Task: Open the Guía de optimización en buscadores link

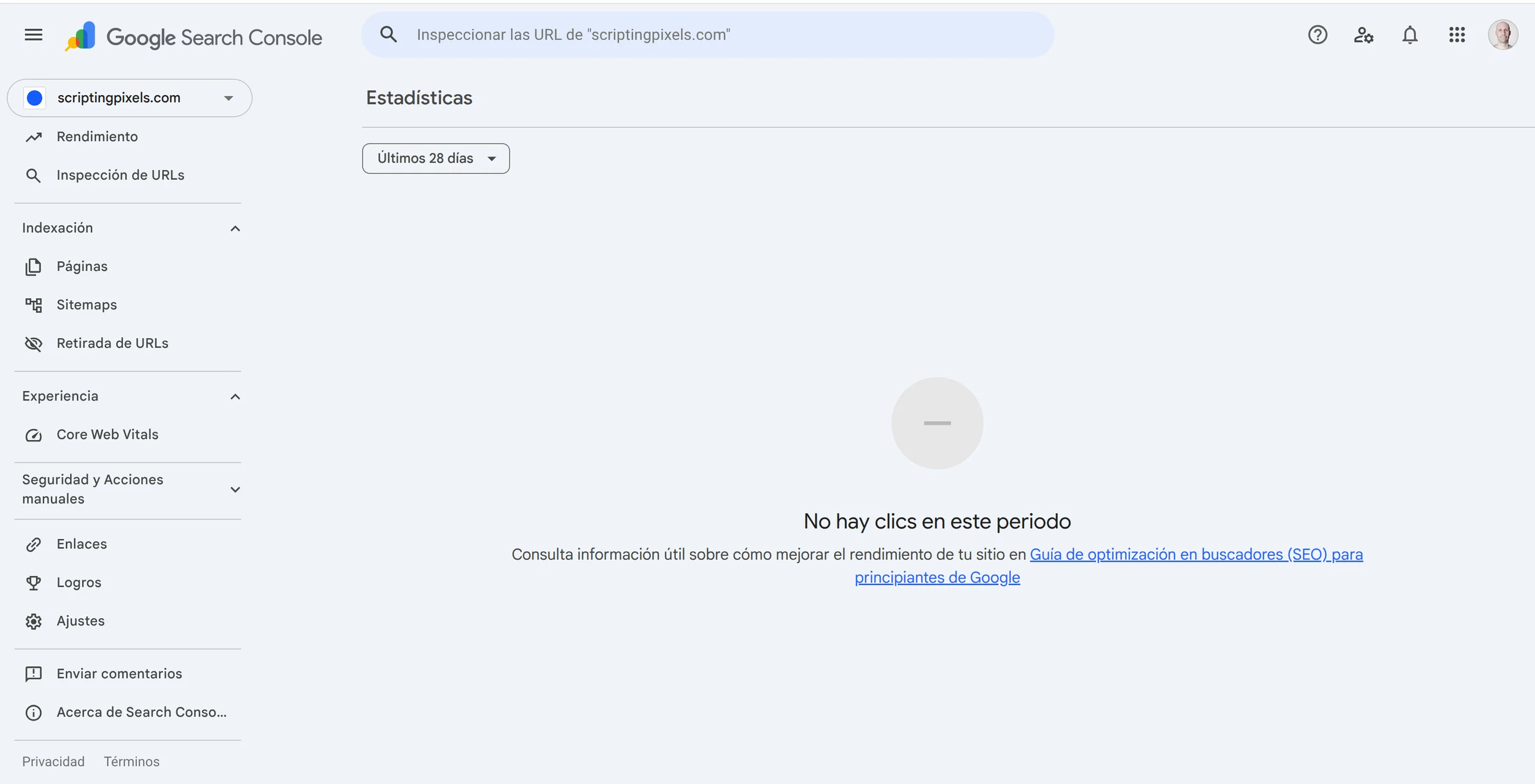Action: [x=1195, y=554]
